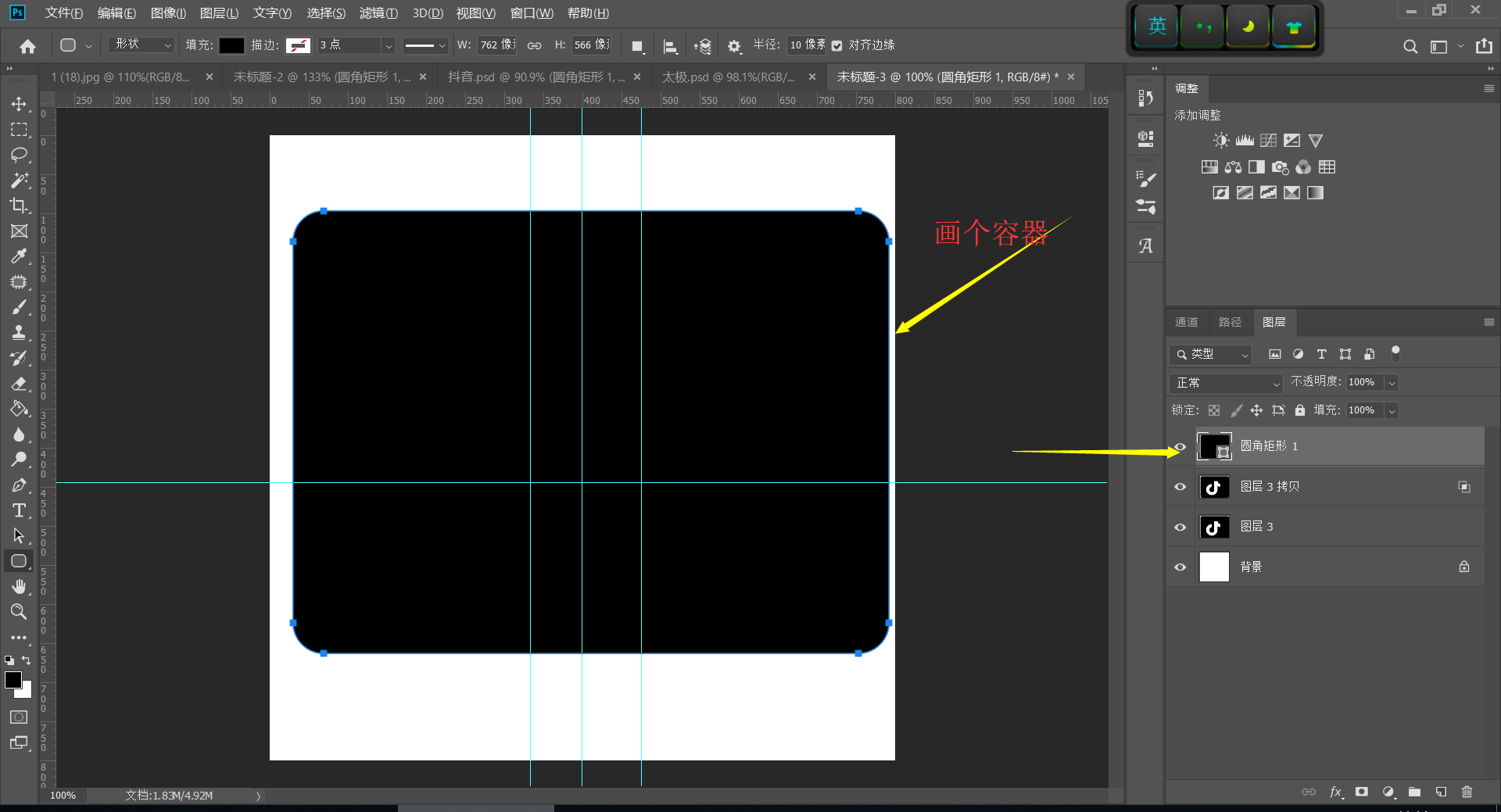Open layer opacity dropdown arrow
1501x812 pixels.
(1392, 383)
